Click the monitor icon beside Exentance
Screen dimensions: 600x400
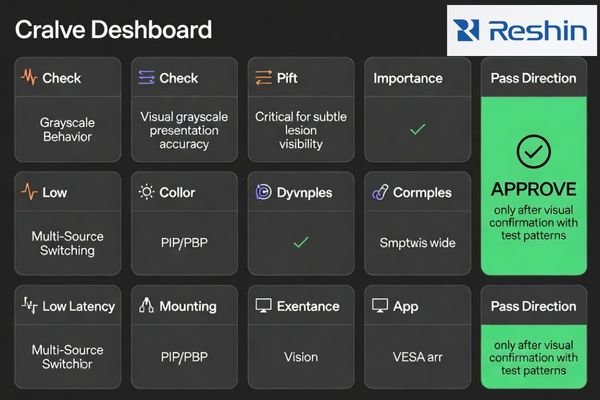(264, 306)
